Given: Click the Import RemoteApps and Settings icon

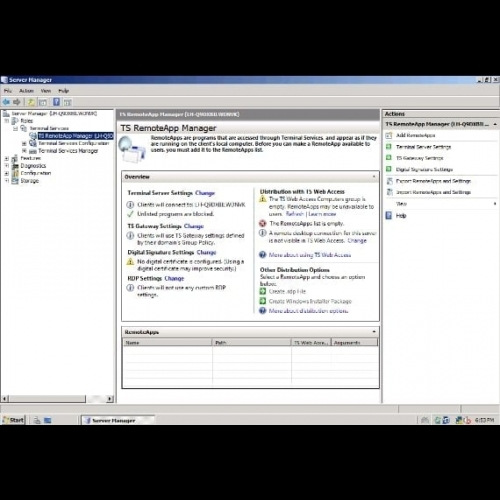Looking at the screenshot, I should (x=389, y=192).
